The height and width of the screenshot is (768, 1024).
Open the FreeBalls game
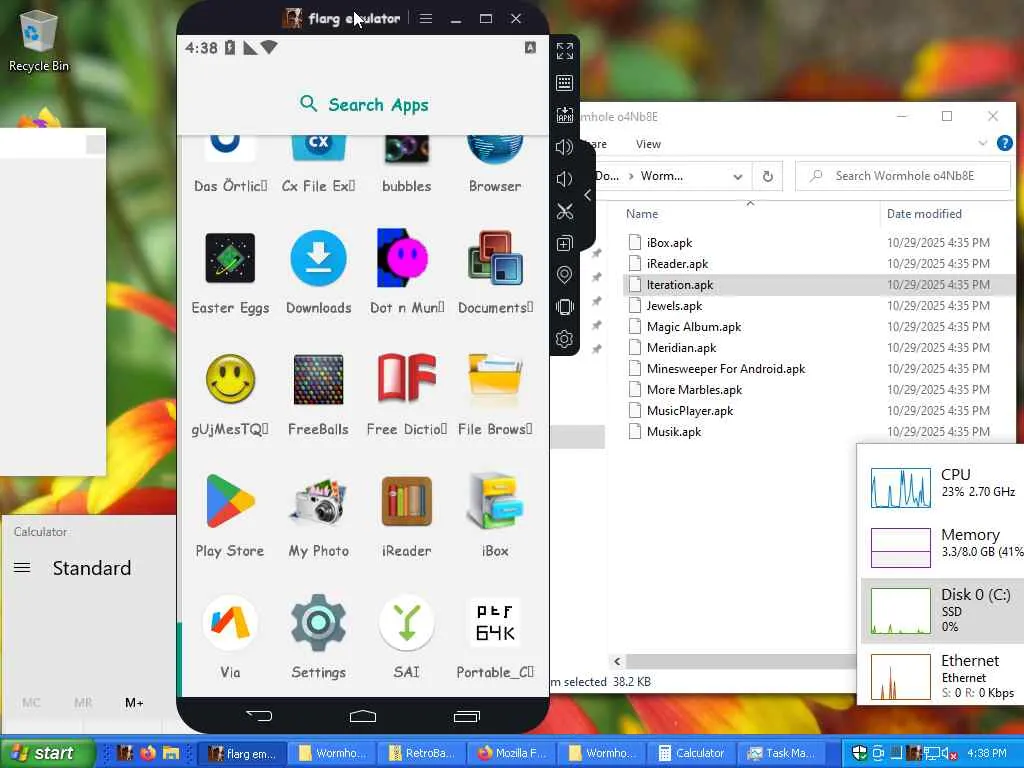(318, 379)
